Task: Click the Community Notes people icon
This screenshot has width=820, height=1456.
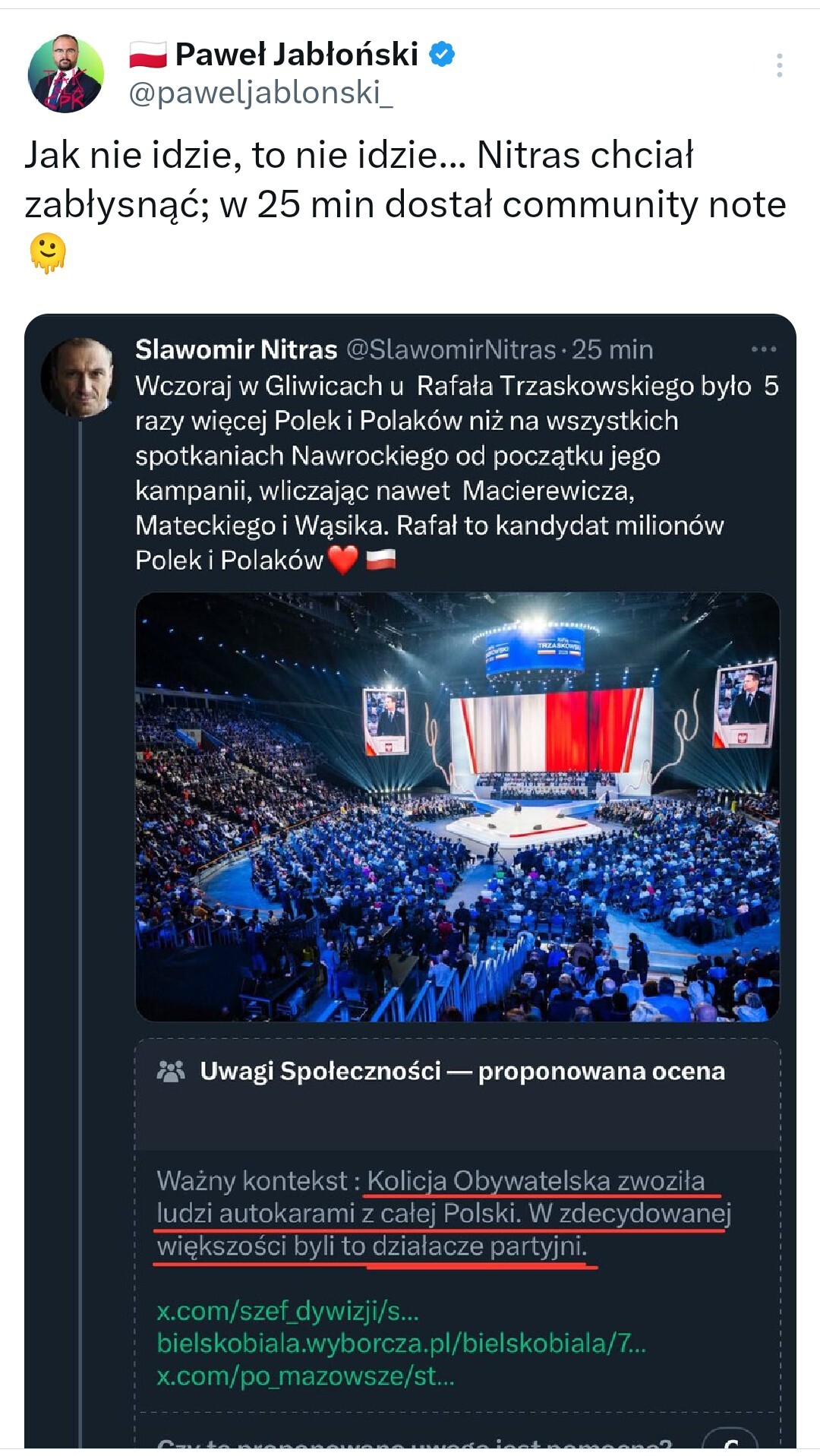Action: tap(170, 1071)
